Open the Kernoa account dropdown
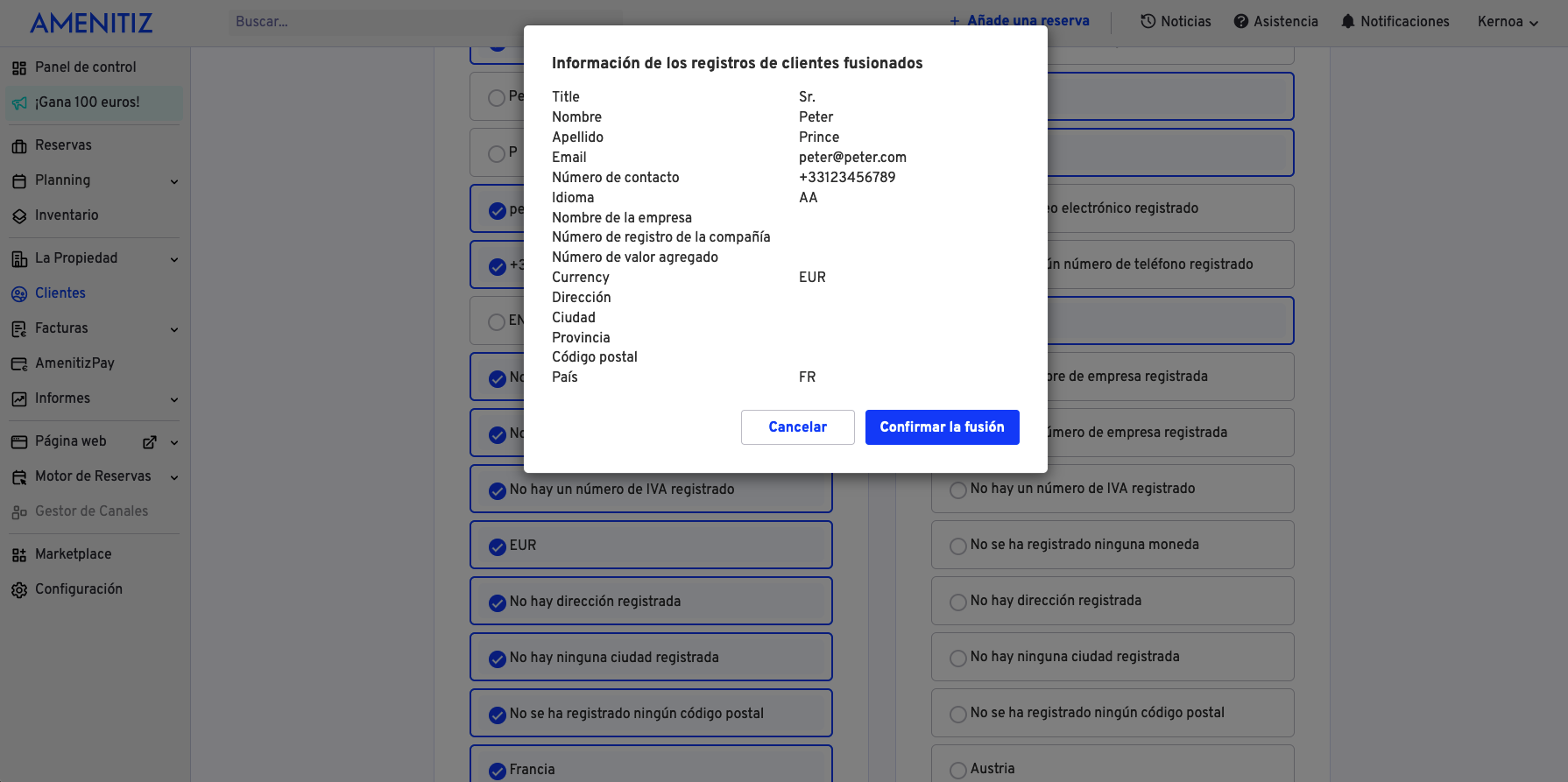 (x=1508, y=22)
